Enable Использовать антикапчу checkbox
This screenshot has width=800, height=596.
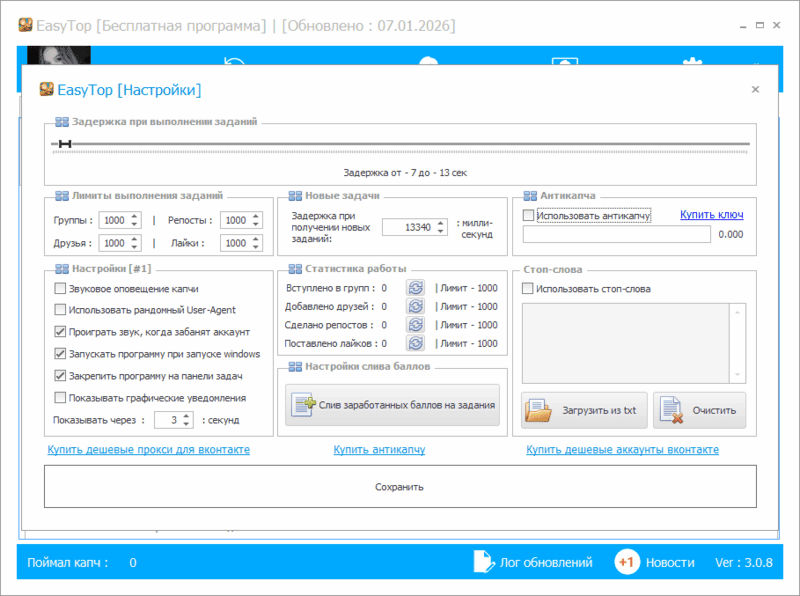click(529, 215)
